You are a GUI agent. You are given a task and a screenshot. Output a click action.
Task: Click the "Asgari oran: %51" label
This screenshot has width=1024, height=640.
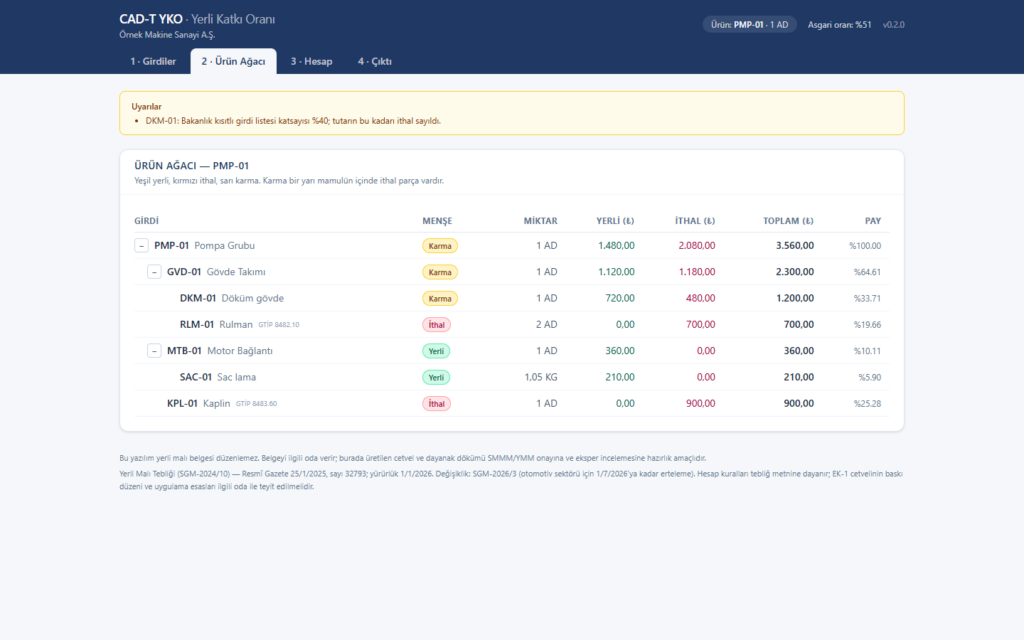(x=839, y=25)
